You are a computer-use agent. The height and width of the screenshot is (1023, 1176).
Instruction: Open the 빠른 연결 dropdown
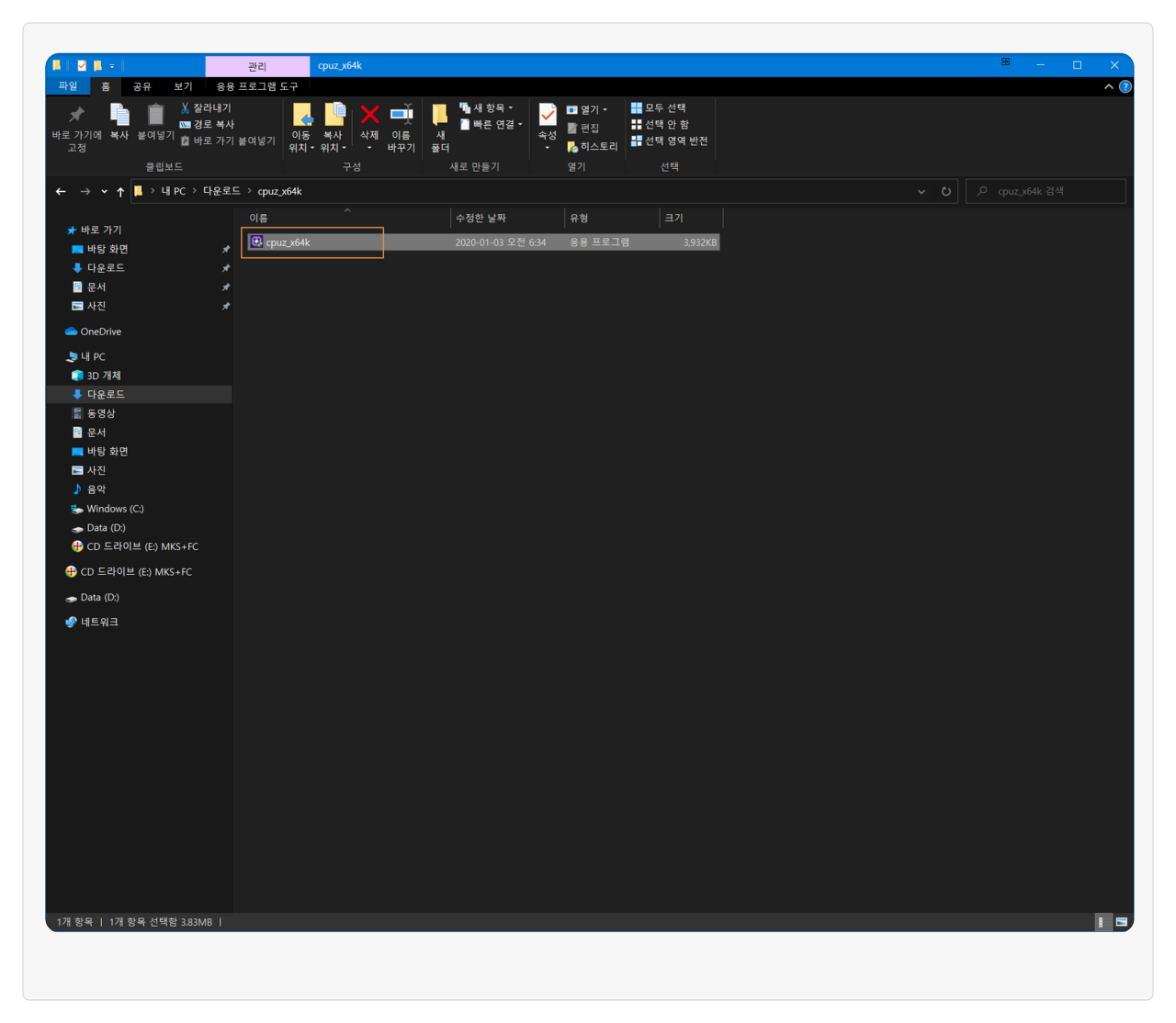(x=491, y=125)
